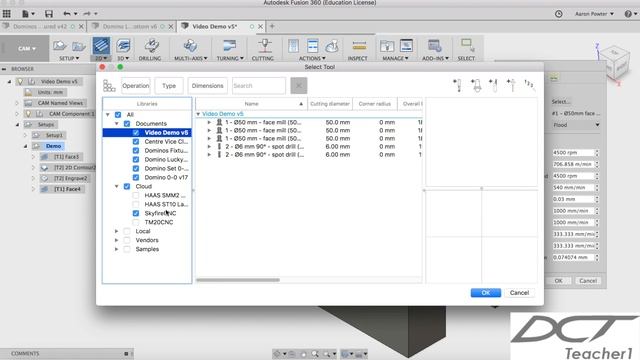Screen dimensions: 640x360
Task: Open the CAM workspace dropdown
Action: click(27, 49)
